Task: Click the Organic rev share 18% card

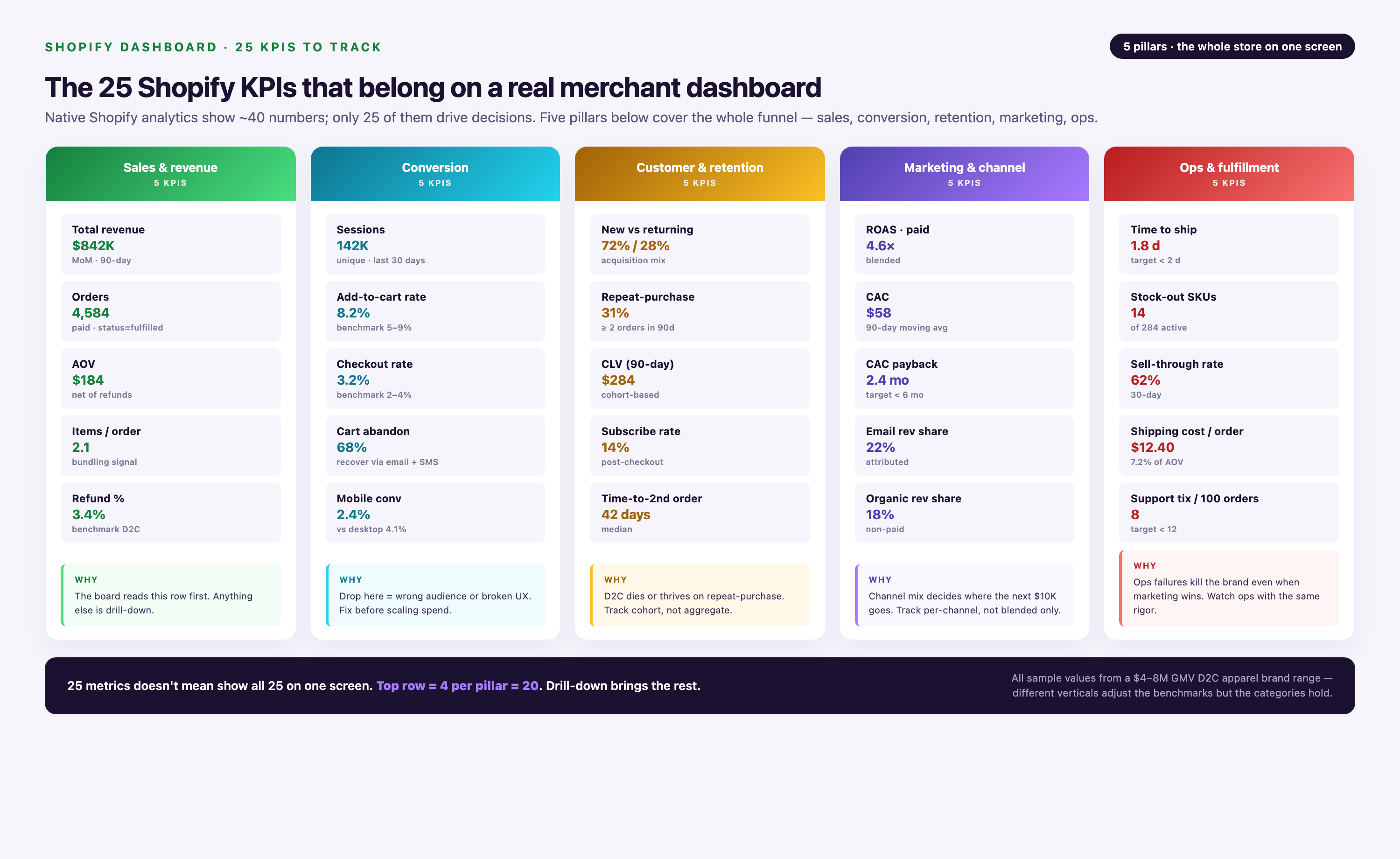Action: (x=964, y=513)
